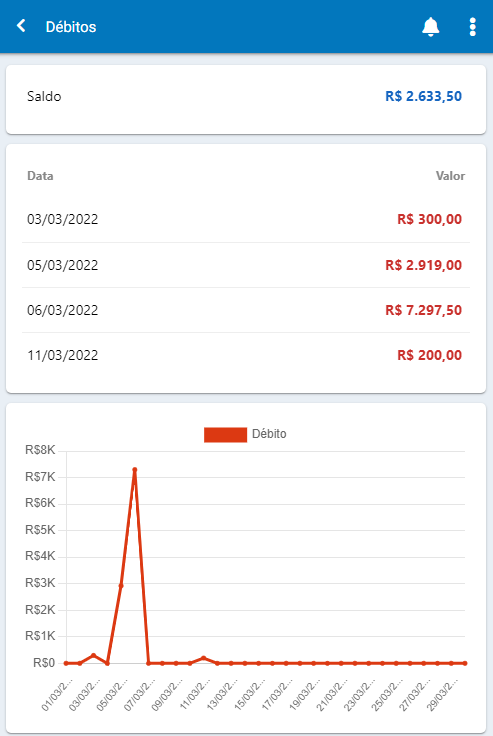Click the R$ 300,00 amount

(x=430, y=220)
